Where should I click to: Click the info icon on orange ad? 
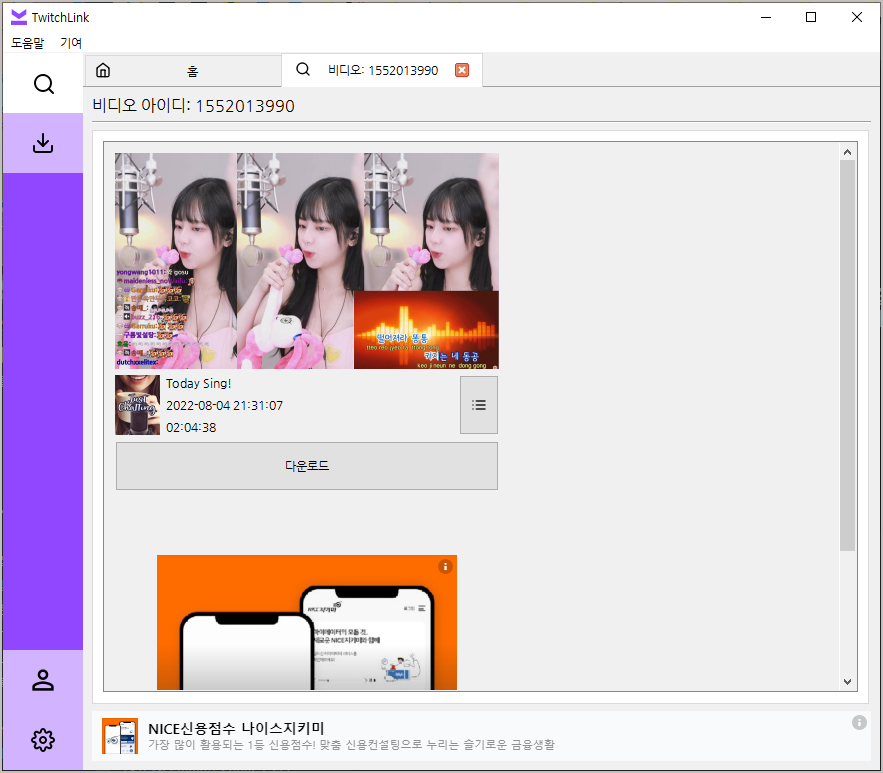(445, 566)
